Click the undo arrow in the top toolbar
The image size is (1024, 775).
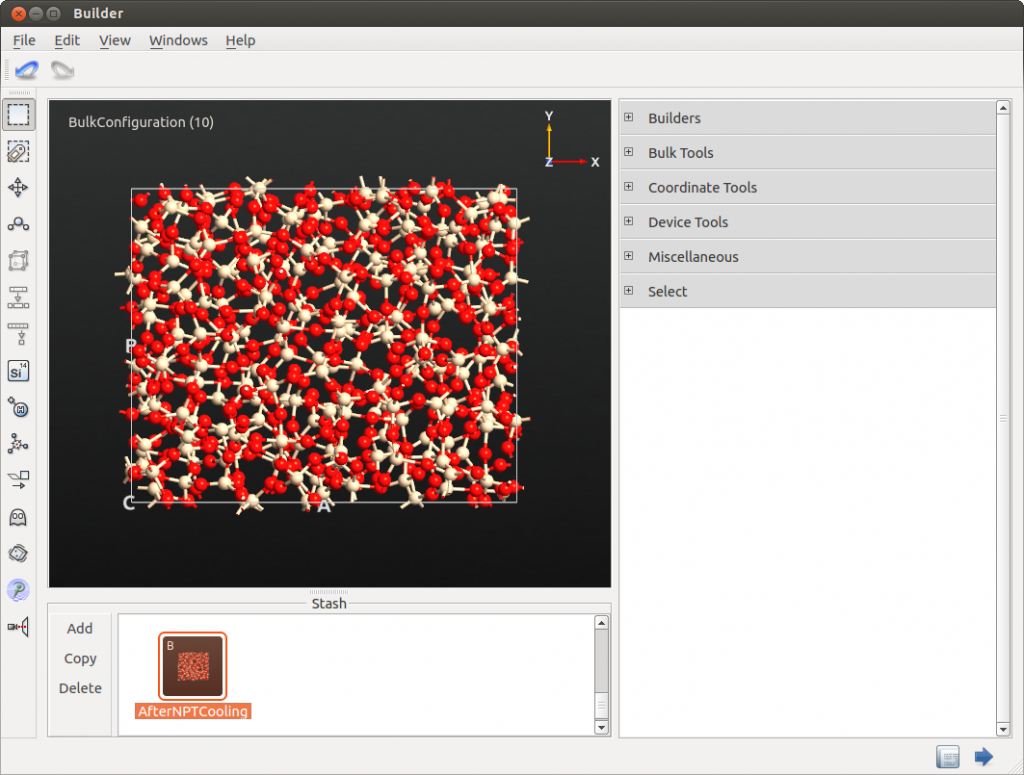[27, 70]
